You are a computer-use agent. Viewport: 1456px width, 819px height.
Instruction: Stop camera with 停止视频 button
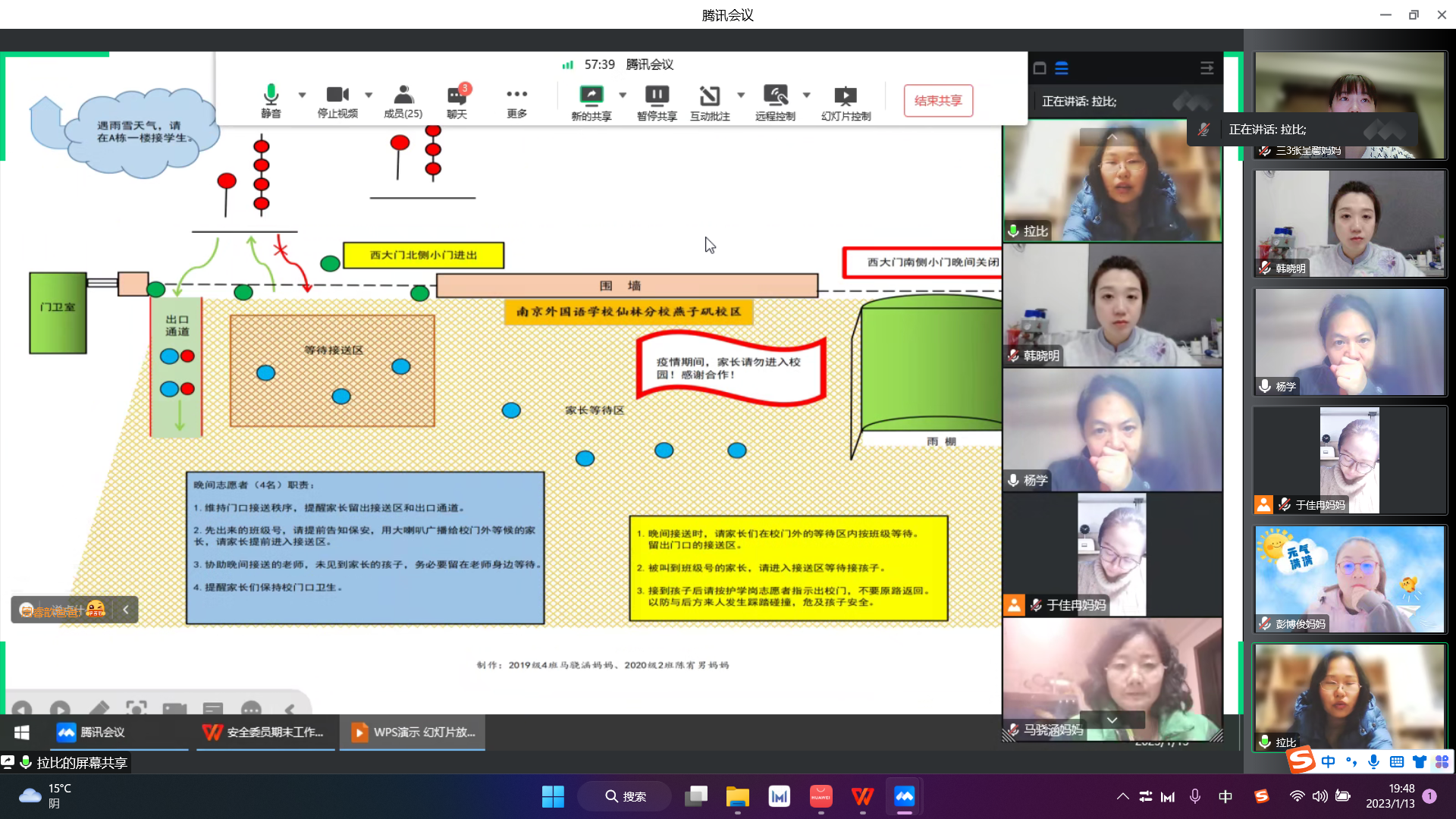click(337, 101)
